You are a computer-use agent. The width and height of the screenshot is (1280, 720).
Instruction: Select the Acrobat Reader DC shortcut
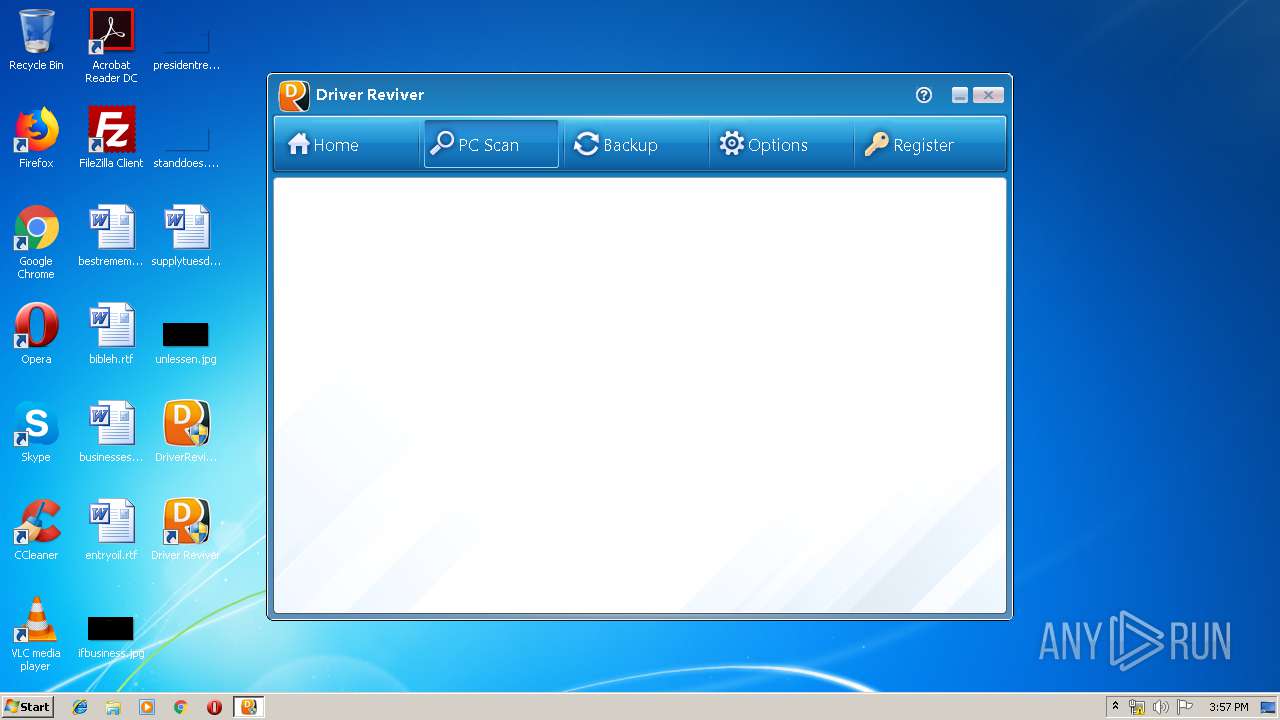point(111,46)
